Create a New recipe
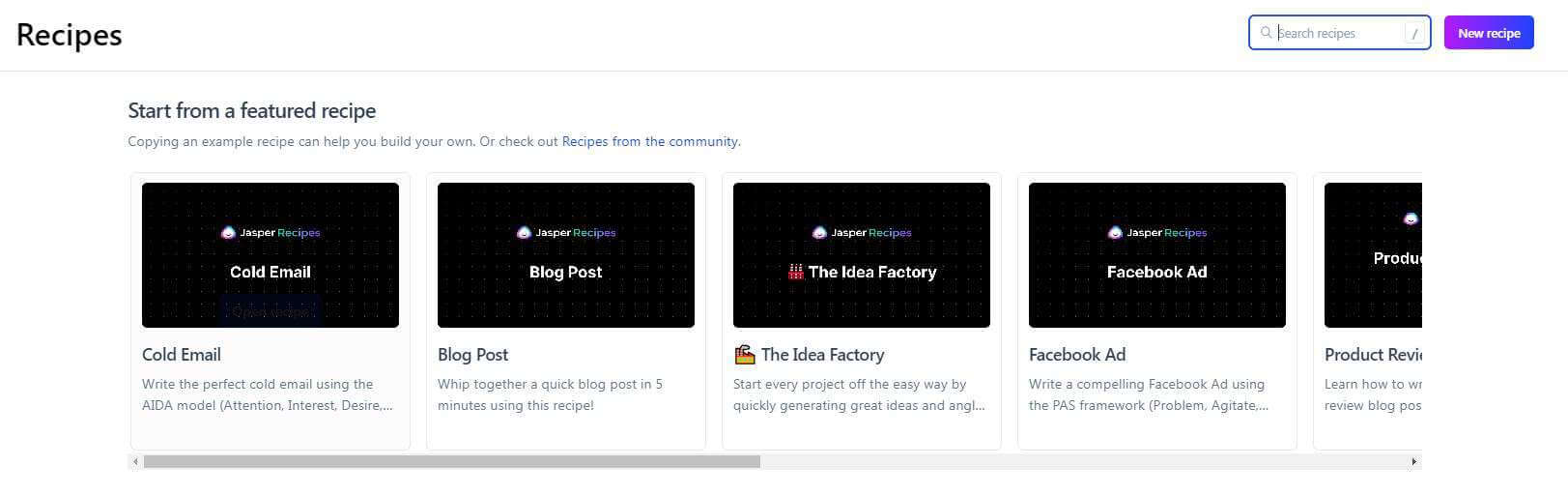This screenshot has height=495, width=1568. [1489, 33]
